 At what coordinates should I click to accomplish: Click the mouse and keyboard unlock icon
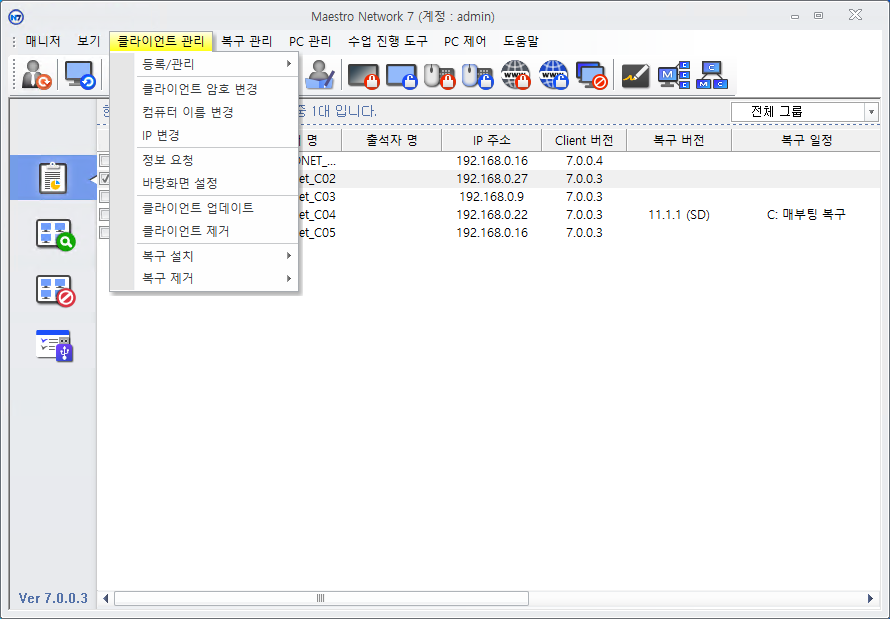477,75
